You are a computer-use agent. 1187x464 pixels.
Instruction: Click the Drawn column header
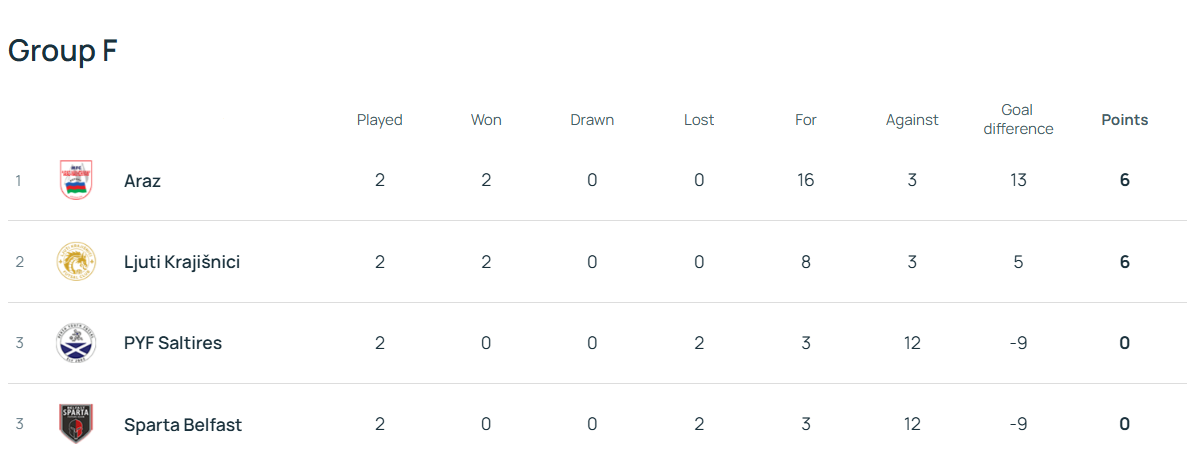tap(592, 120)
